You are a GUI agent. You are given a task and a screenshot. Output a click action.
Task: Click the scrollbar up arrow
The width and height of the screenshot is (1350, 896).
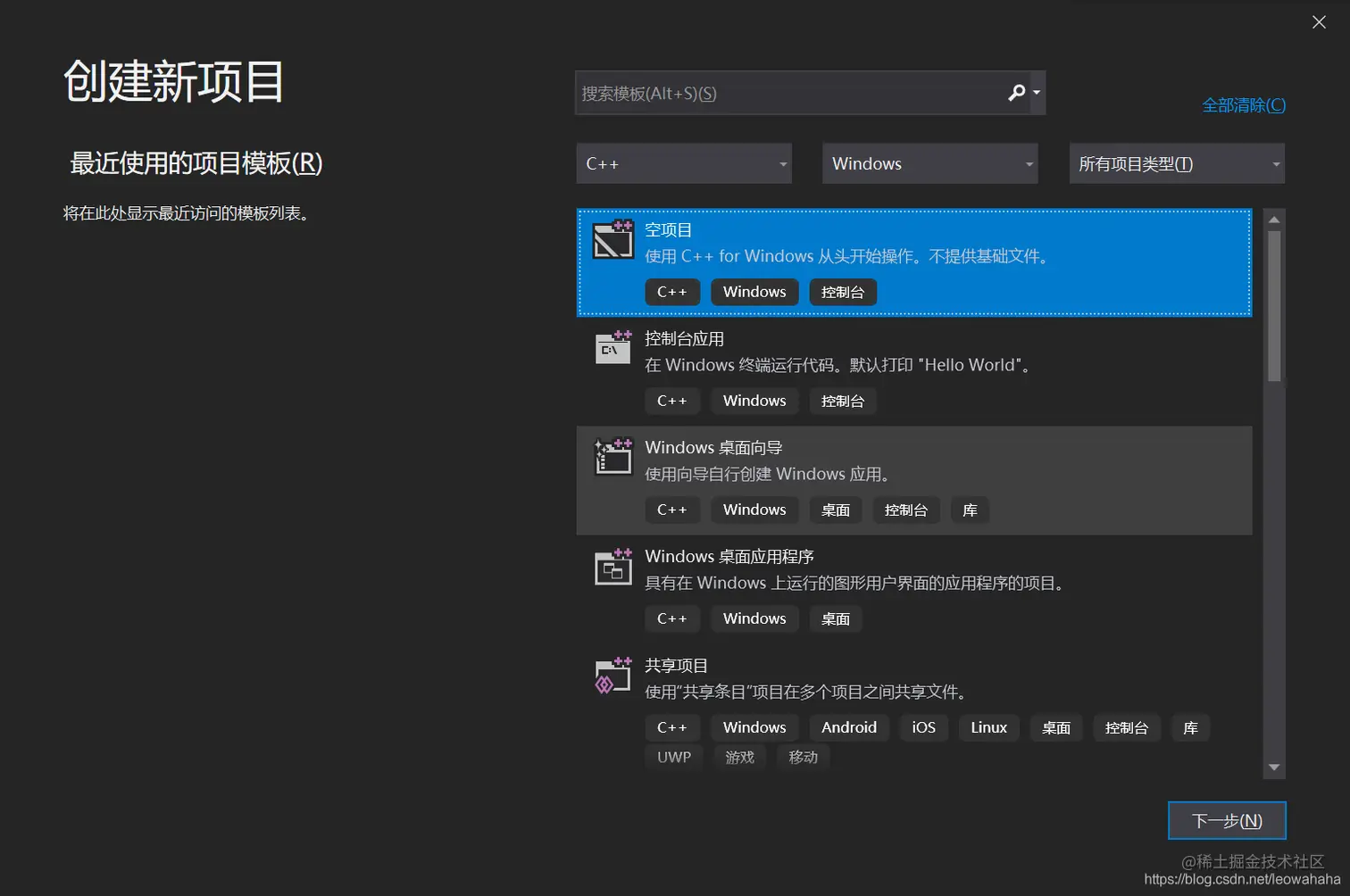coord(1274,219)
